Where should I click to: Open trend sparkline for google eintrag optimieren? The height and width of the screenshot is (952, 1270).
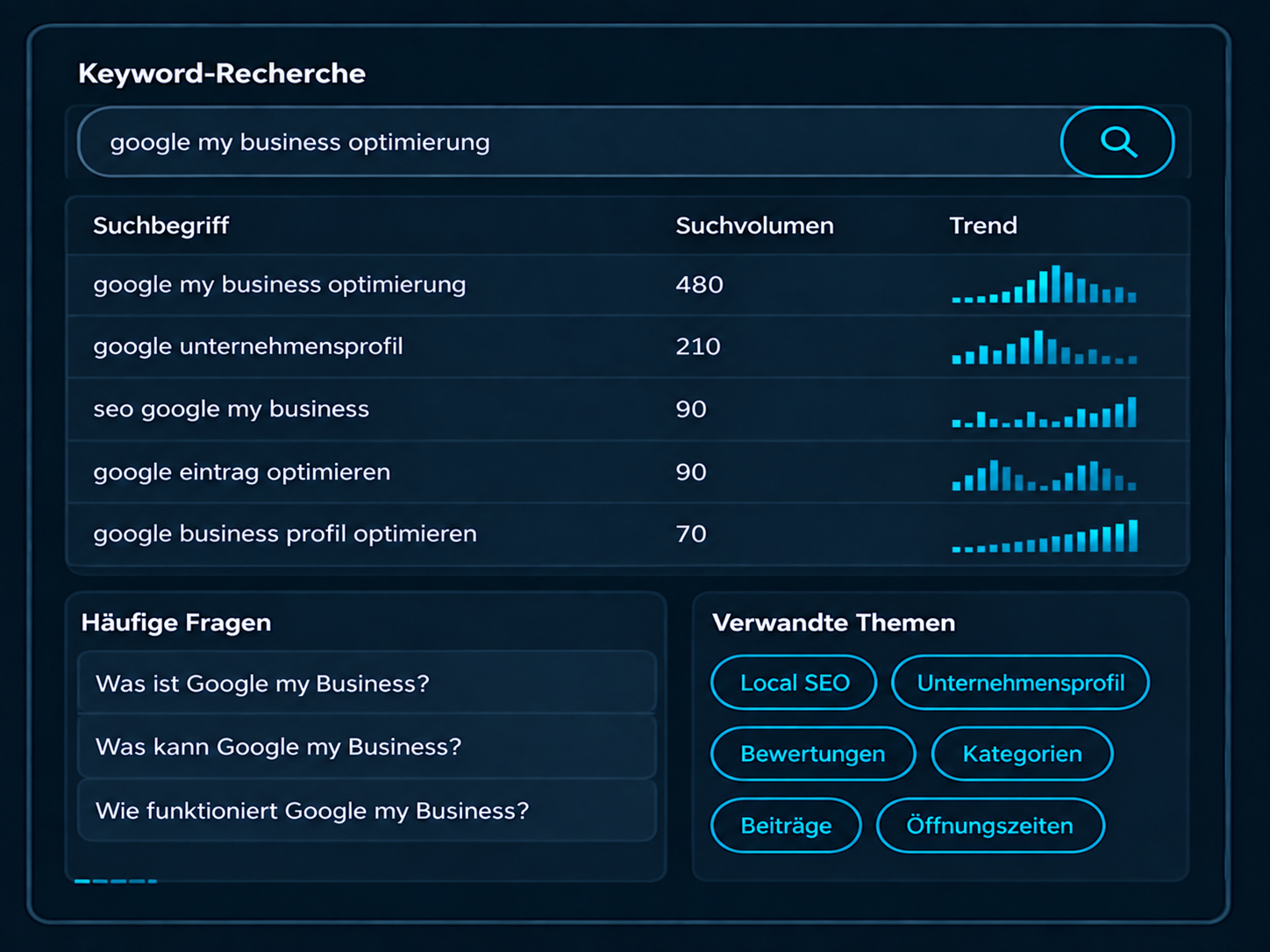tap(1044, 475)
